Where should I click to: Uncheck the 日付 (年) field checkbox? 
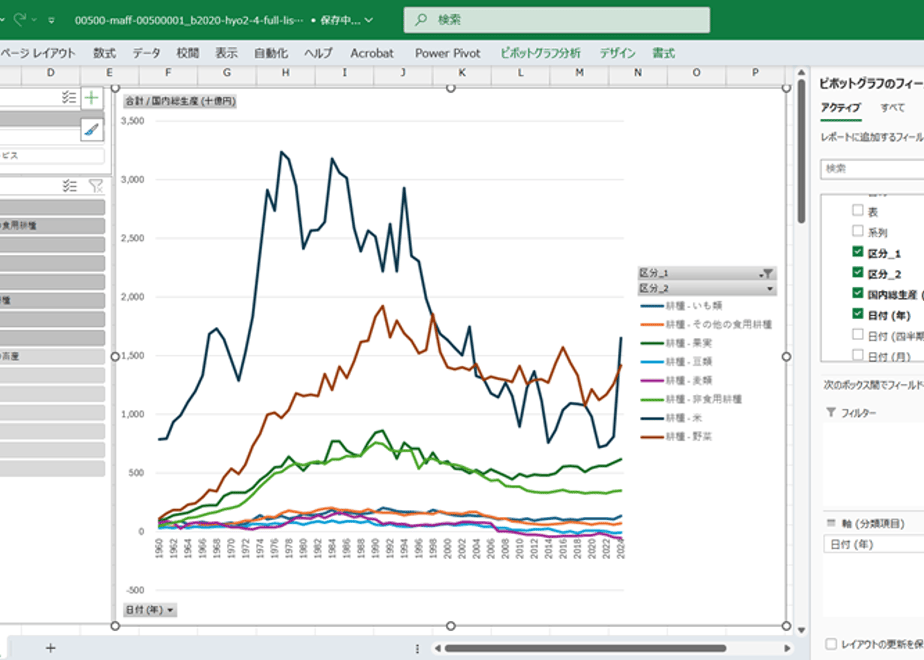point(857,314)
